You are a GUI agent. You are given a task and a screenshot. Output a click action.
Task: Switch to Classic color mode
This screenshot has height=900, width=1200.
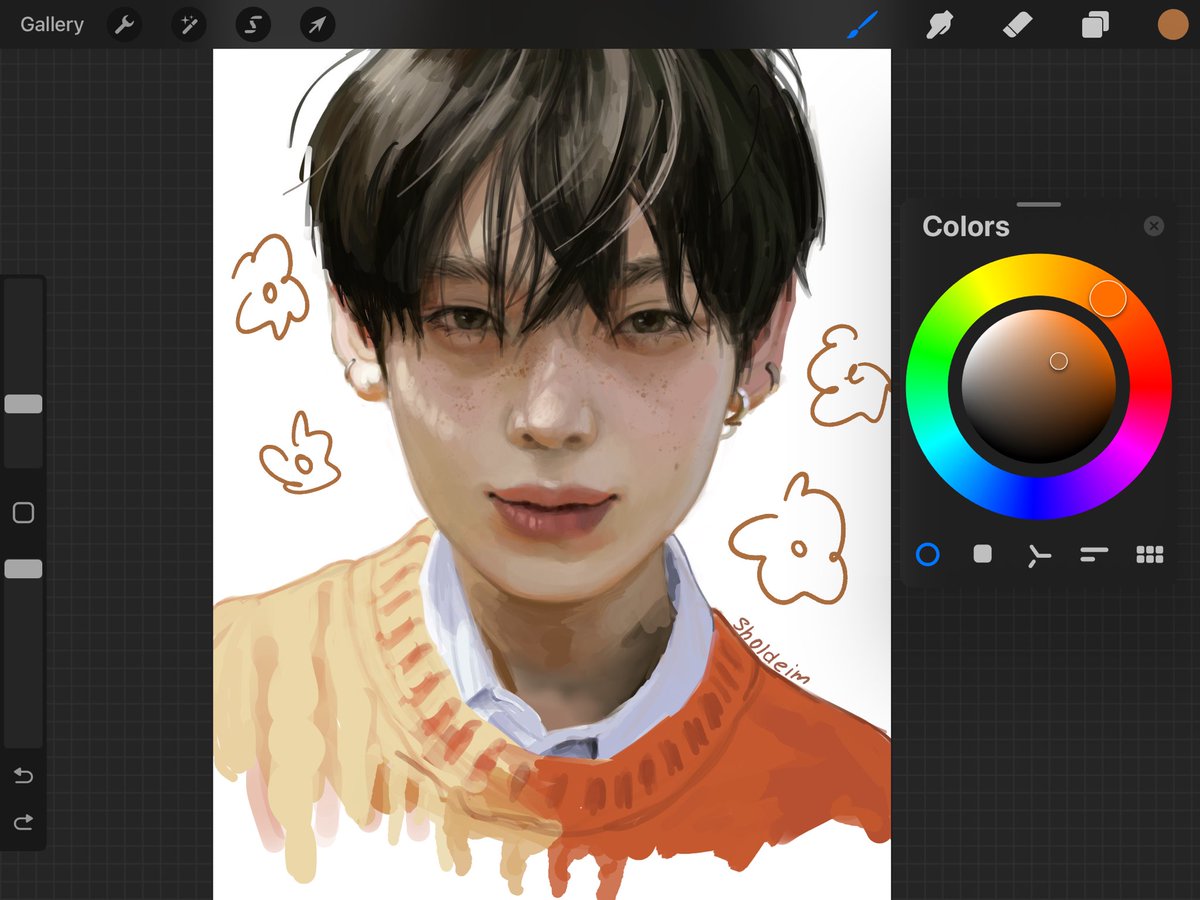click(983, 554)
